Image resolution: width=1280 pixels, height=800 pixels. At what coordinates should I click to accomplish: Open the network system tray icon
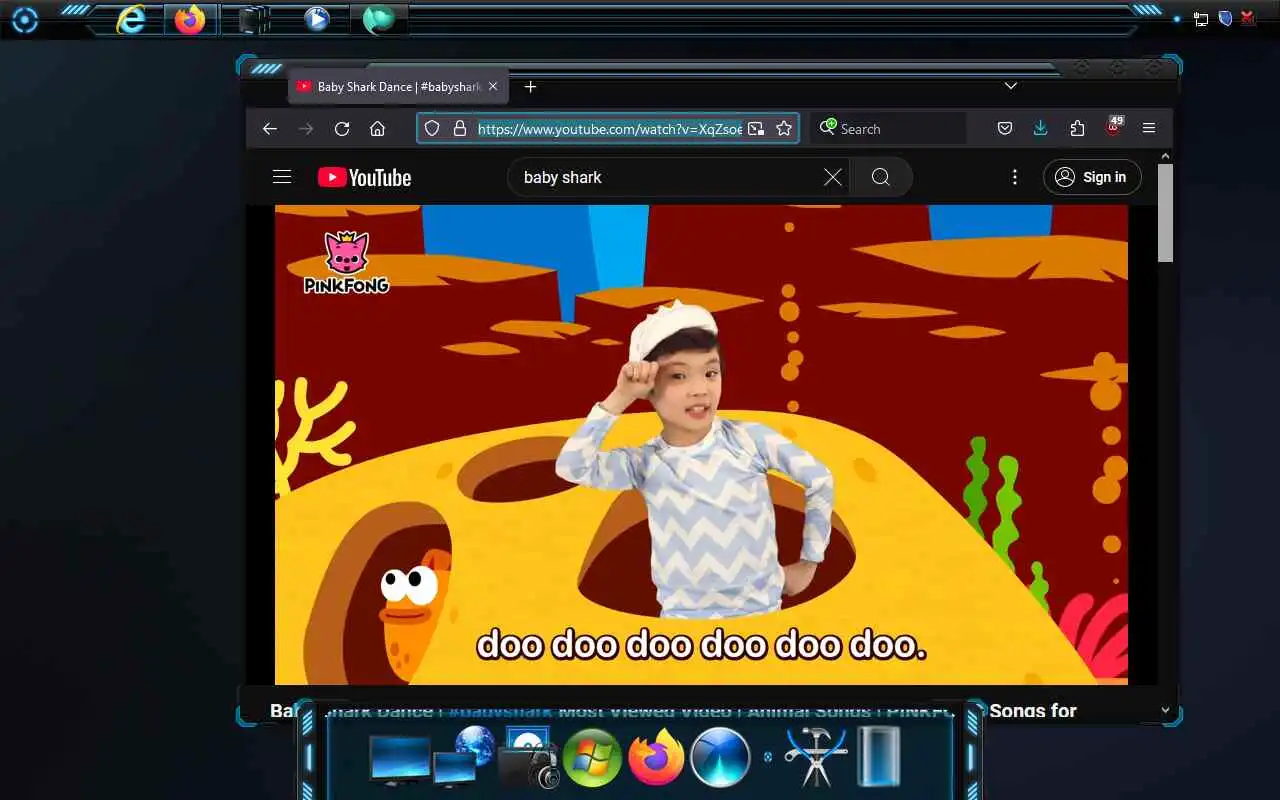[x=1201, y=19]
